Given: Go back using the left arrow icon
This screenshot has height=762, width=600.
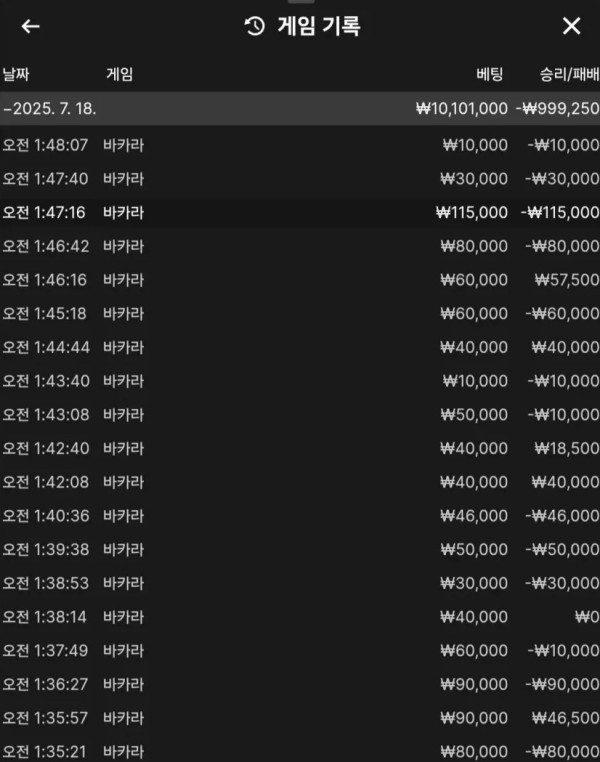Looking at the screenshot, I should (x=30, y=26).
